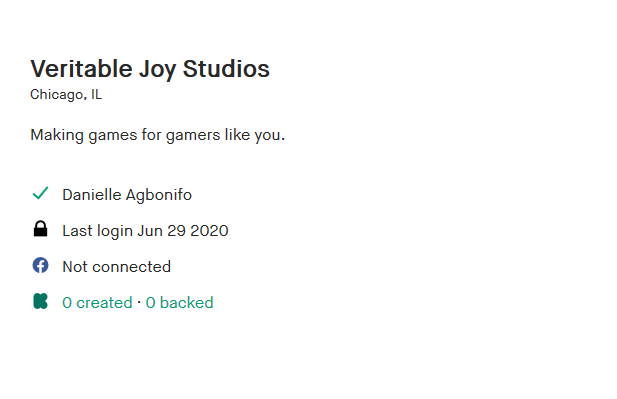Click the 'Last login Jun 29 2020' text
Viewport: 617px width, 399px height.
(145, 231)
